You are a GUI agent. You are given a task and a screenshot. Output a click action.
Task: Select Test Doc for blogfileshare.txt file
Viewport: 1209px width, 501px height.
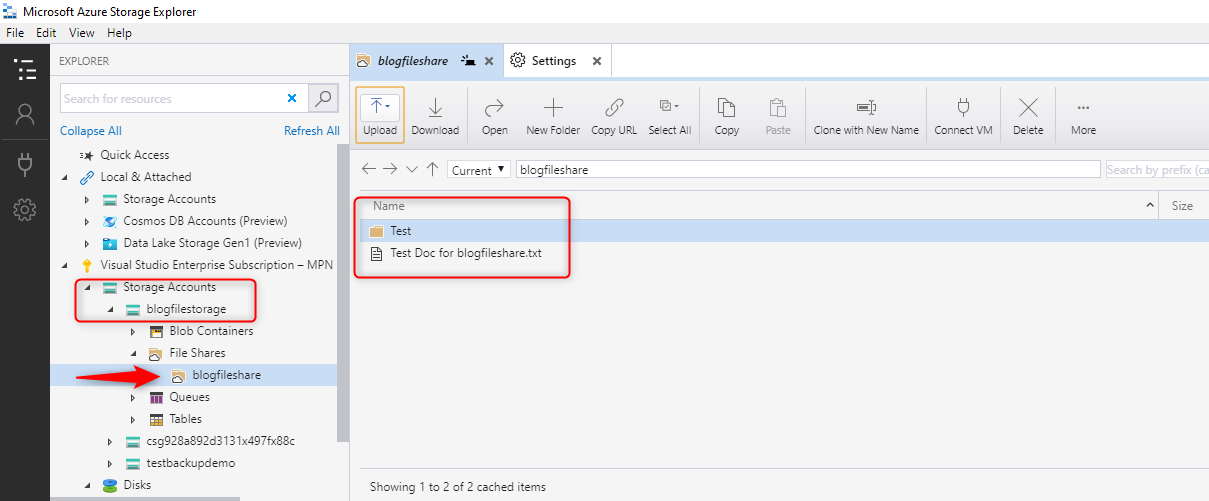click(783, 253)
